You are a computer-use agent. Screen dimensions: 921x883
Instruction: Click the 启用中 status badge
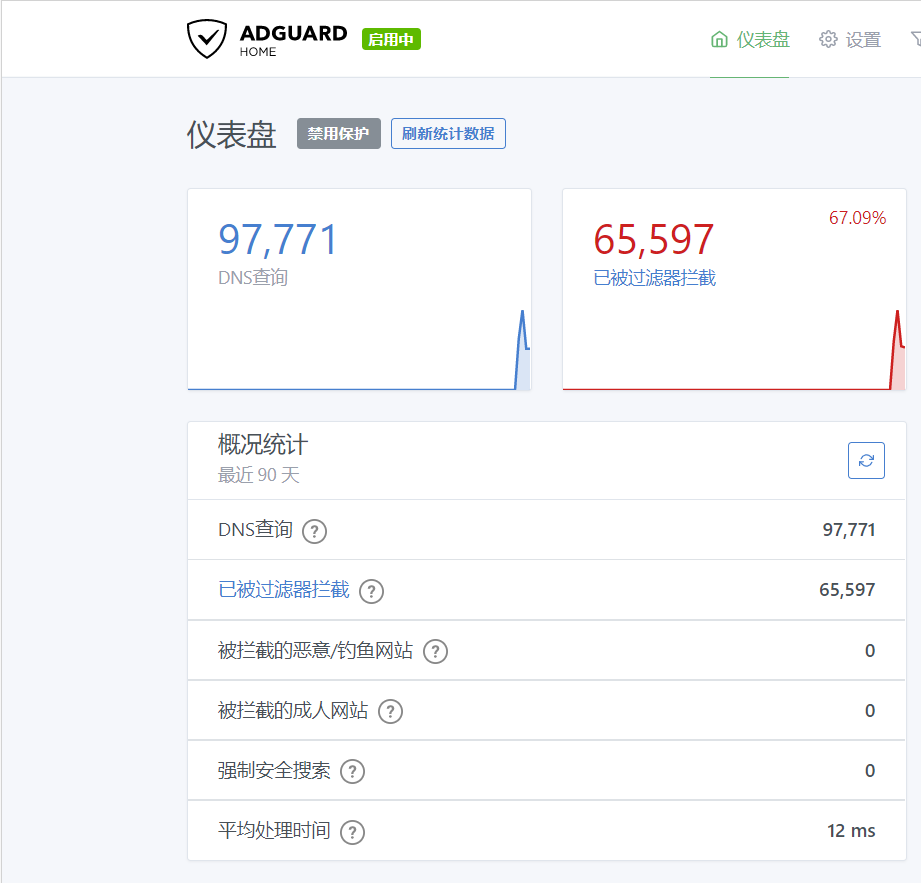(391, 39)
